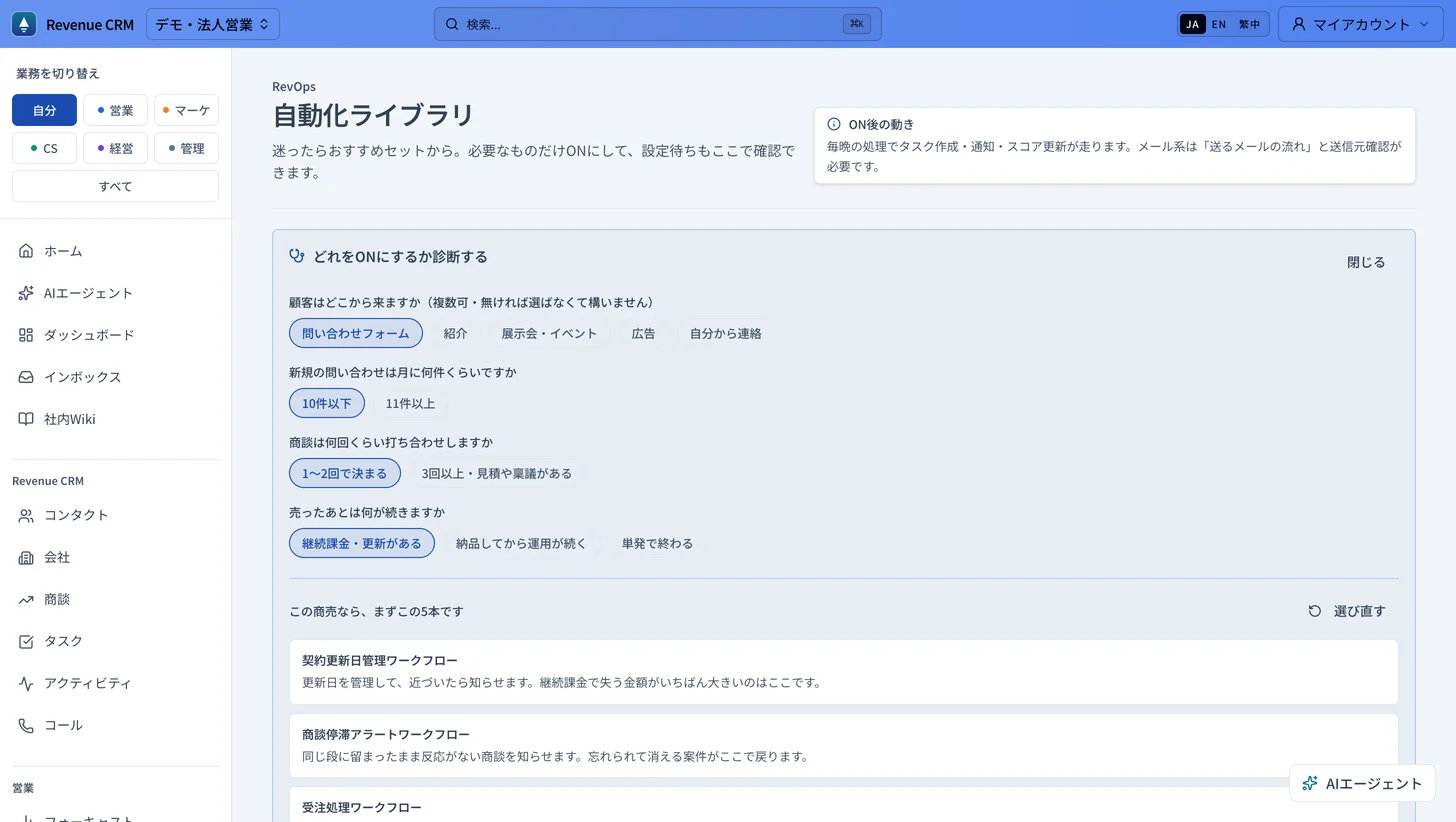Select the 単発で終わる option

click(x=657, y=543)
